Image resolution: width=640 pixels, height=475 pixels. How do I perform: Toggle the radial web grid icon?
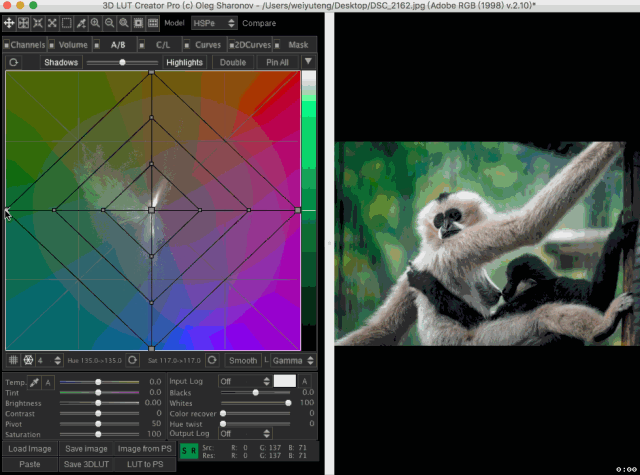pyautogui.click(x=28, y=360)
